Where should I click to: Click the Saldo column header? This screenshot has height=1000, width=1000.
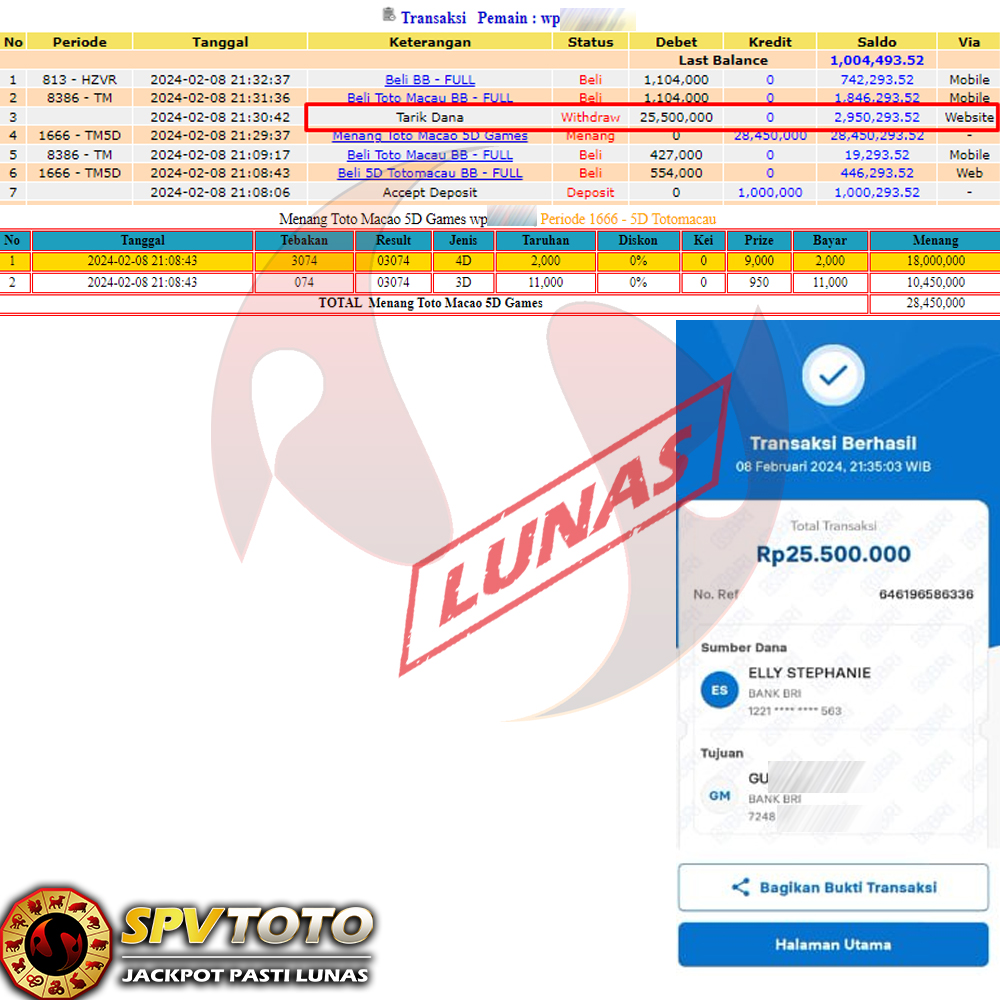876,42
